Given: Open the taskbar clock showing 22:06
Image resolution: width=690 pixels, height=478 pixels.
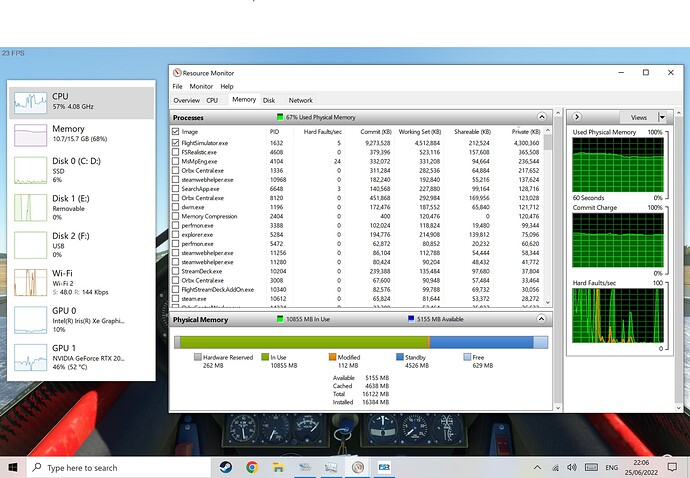Looking at the screenshot, I should 640,467.
